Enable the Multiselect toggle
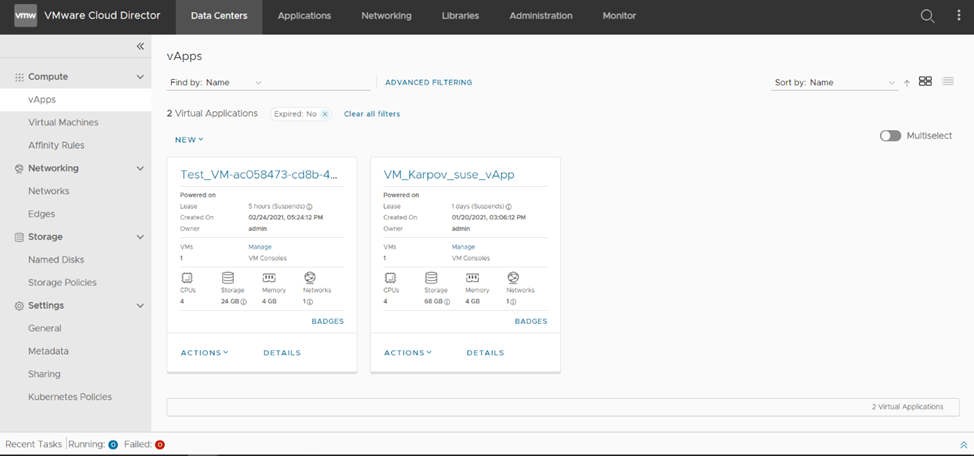974x456 pixels. [890, 136]
